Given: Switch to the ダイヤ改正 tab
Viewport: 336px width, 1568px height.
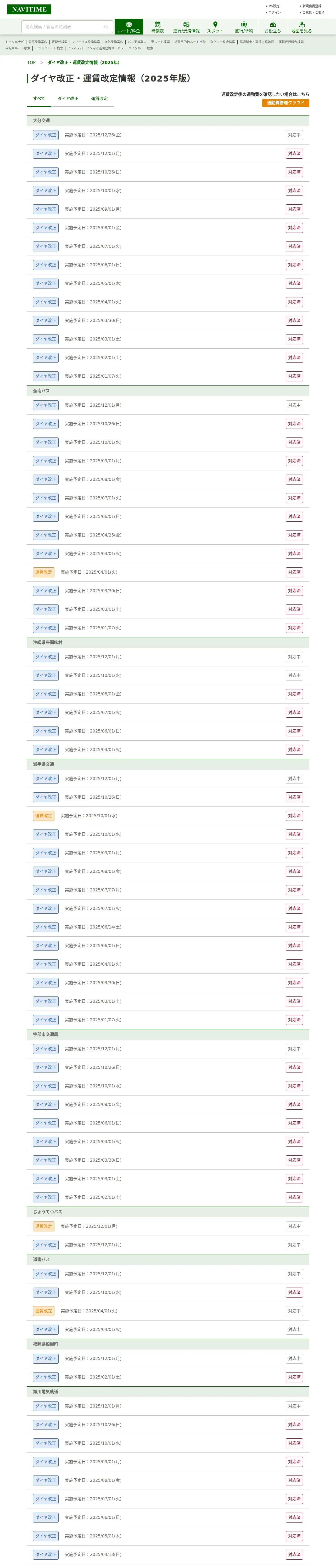Looking at the screenshot, I should [68, 99].
